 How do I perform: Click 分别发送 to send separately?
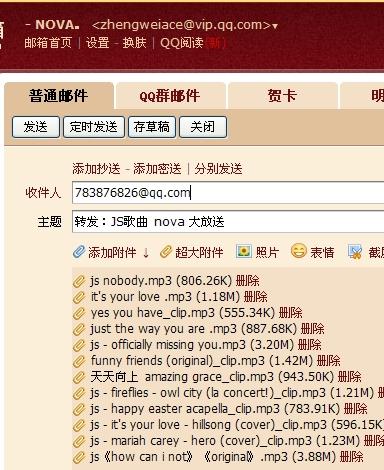pos(218,169)
